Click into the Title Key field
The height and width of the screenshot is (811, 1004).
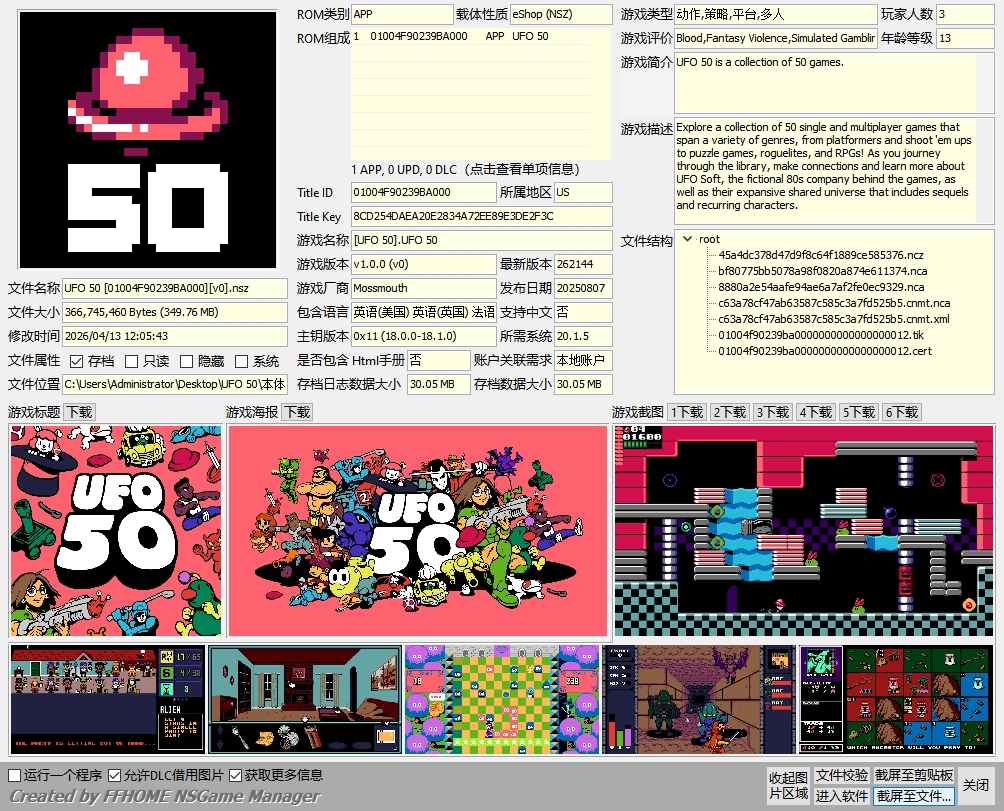[481, 216]
